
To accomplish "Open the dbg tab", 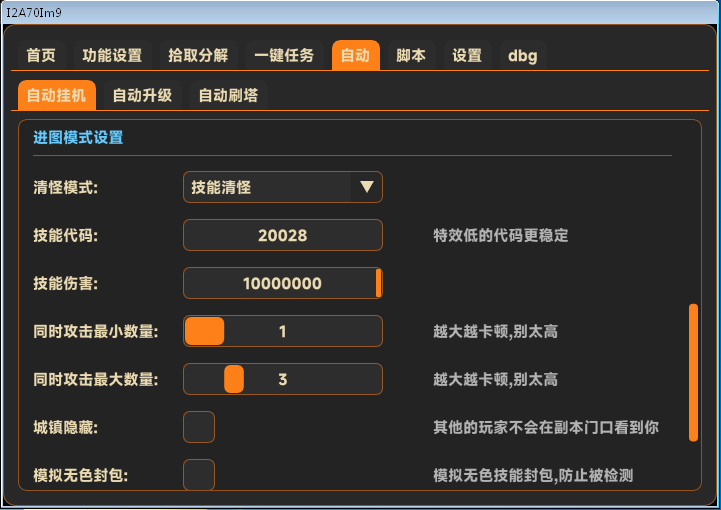I will click(522, 56).
